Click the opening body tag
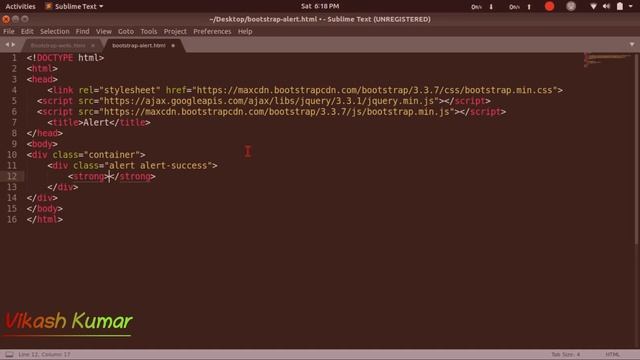 [42, 144]
